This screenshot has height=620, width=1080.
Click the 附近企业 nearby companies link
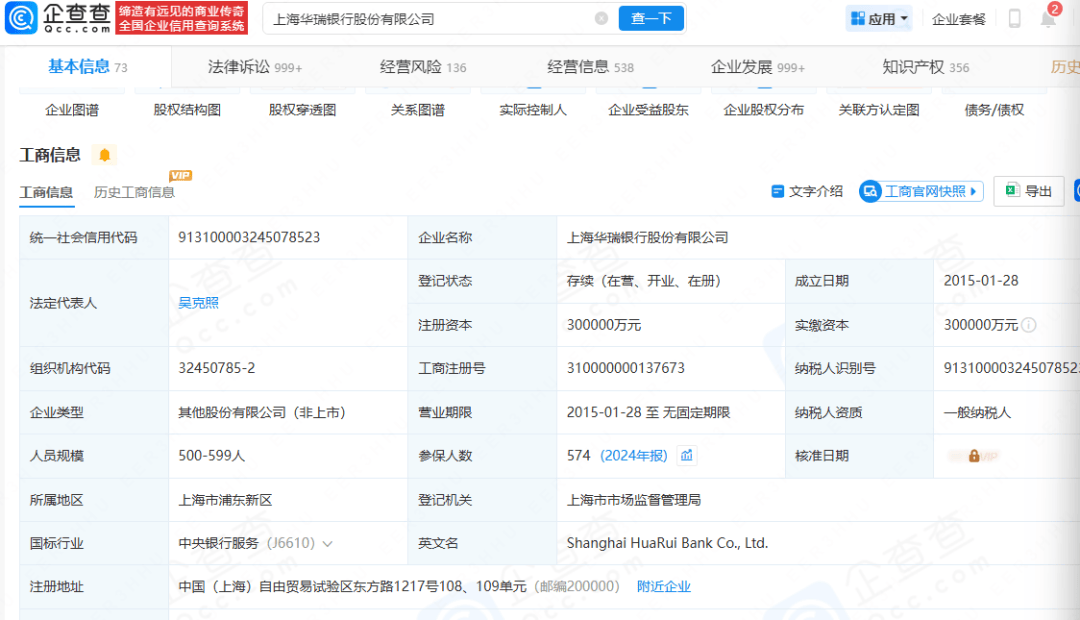664,587
